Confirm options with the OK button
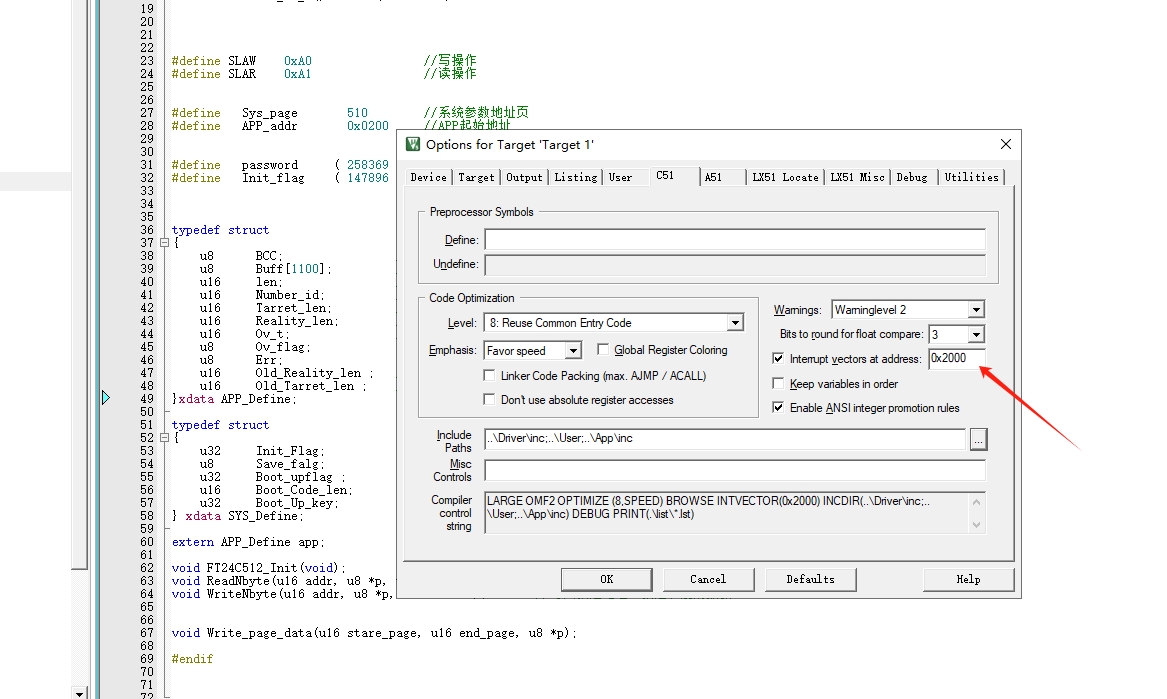1167x699 pixels. click(x=607, y=579)
